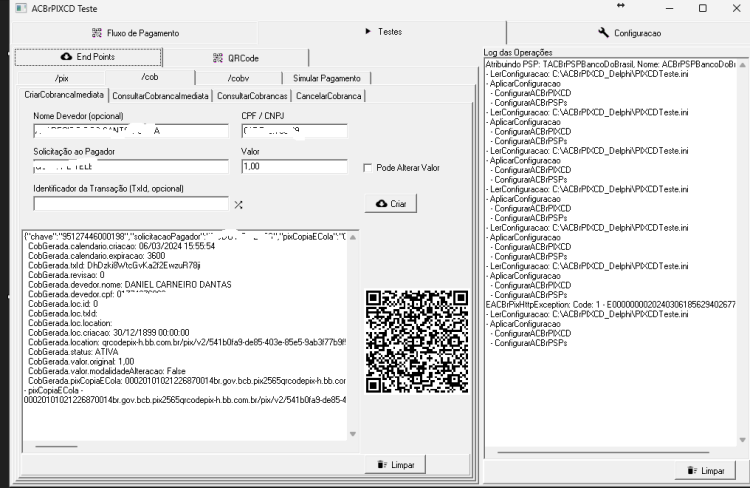Open the Configuracao tab
The image size is (750, 488).
pos(629,33)
